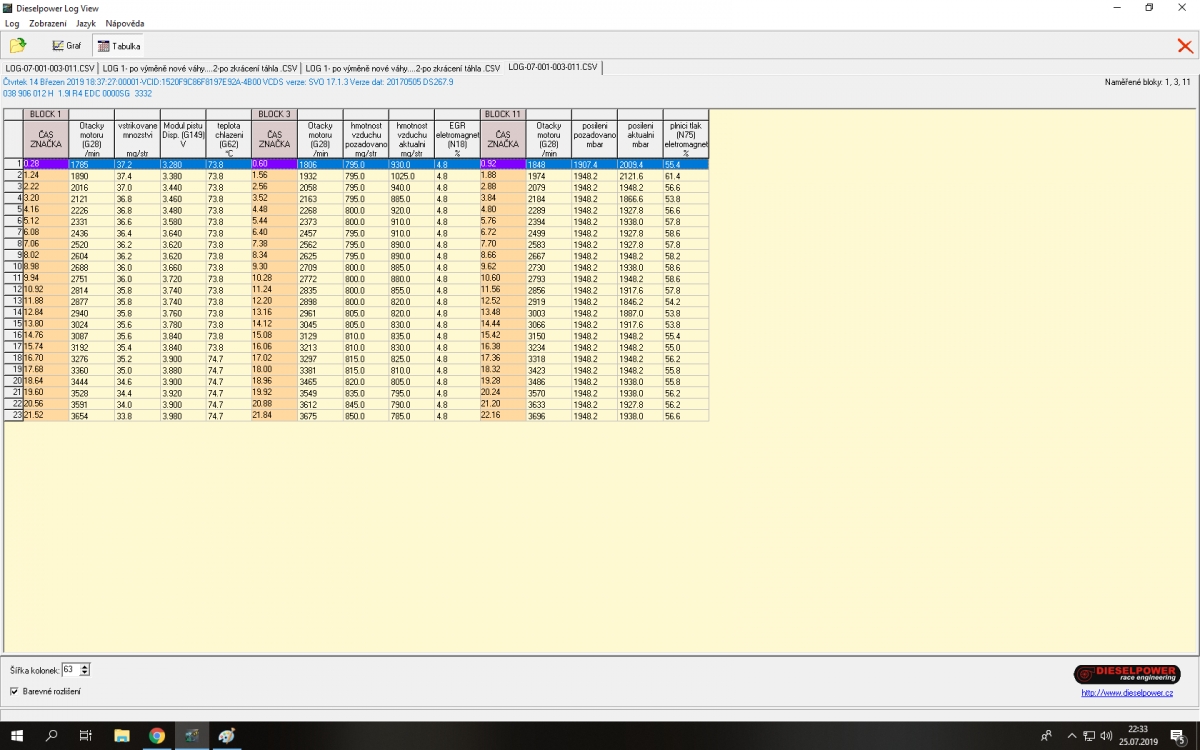Decrease column width with stepper down arrow
This screenshot has width=1200, height=750.
point(85,672)
